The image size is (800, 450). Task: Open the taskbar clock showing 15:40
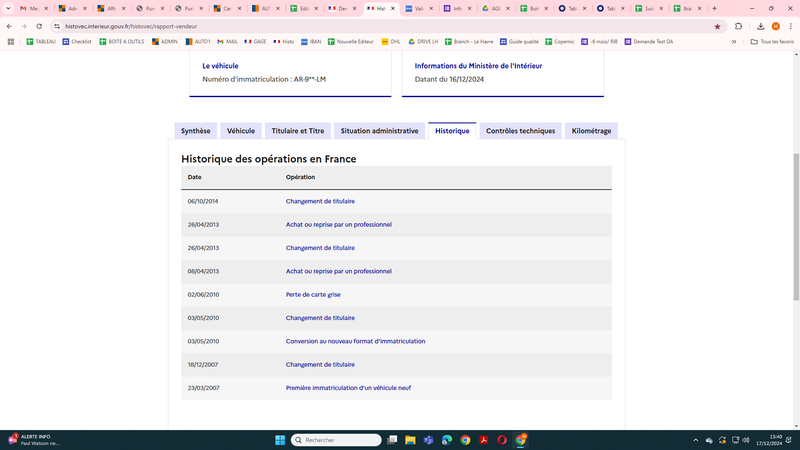click(769, 440)
